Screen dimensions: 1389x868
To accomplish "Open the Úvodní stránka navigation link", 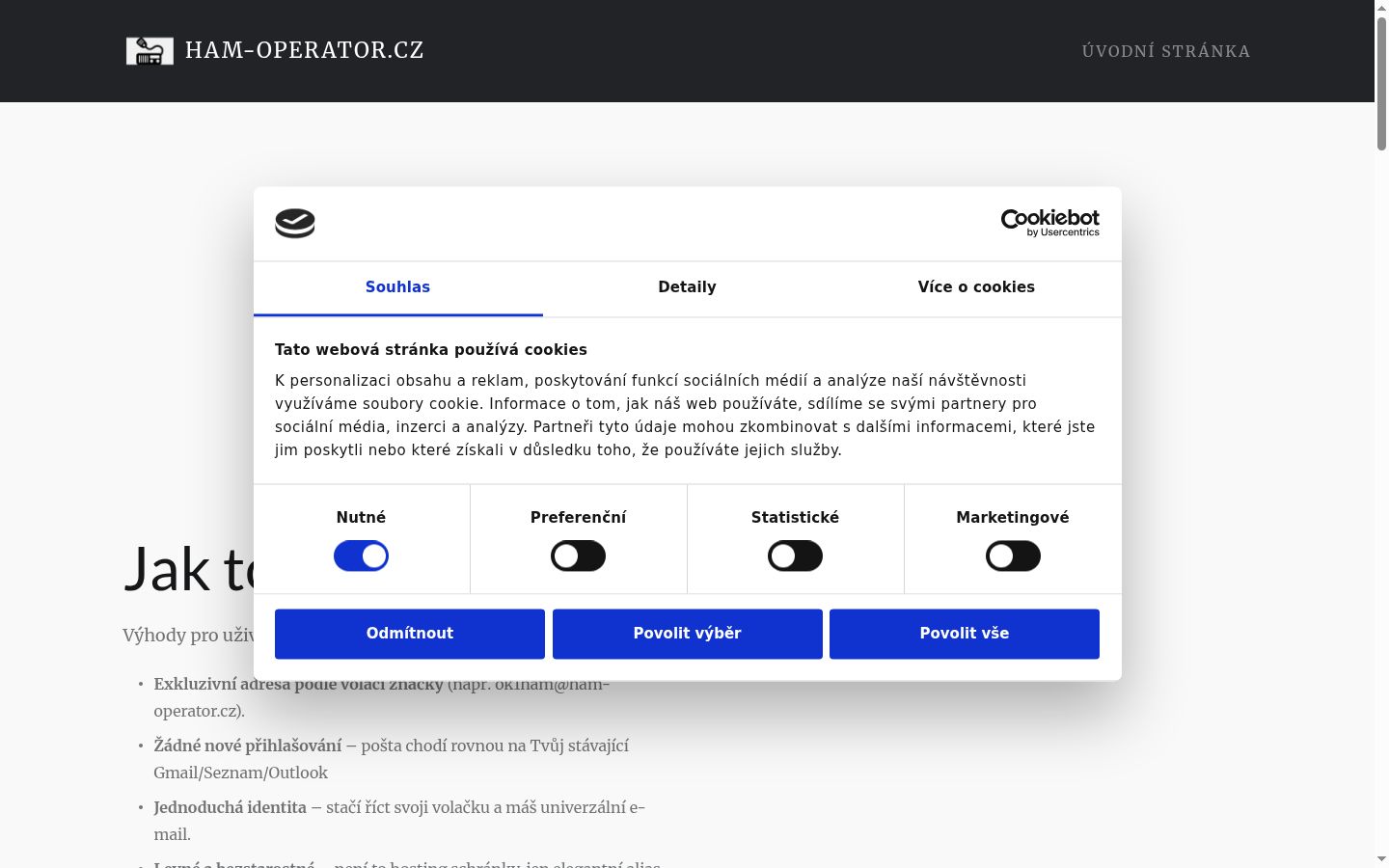I will [x=1166, y=51].
